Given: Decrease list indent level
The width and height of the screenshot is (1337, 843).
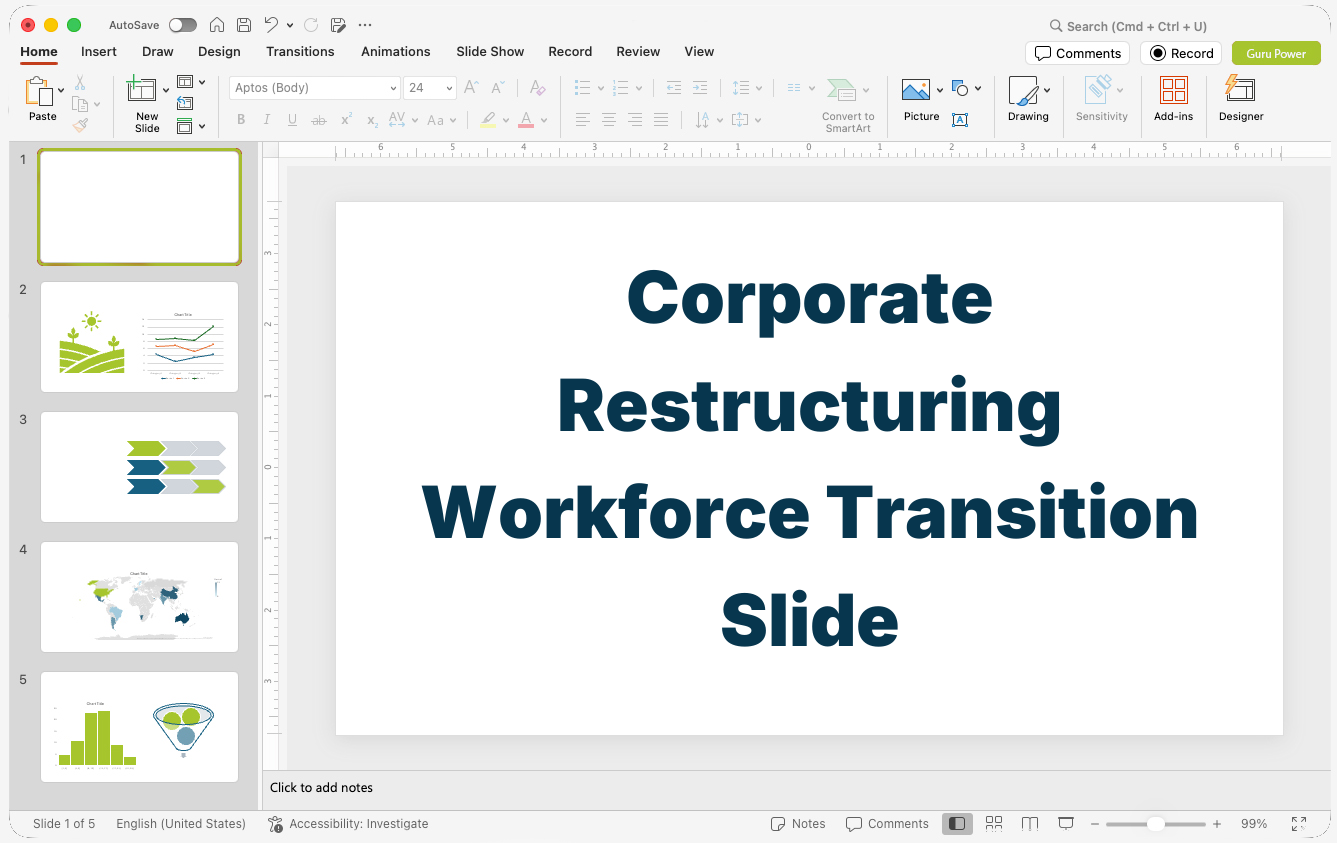Looking at the screenshot, I should 674,88.
